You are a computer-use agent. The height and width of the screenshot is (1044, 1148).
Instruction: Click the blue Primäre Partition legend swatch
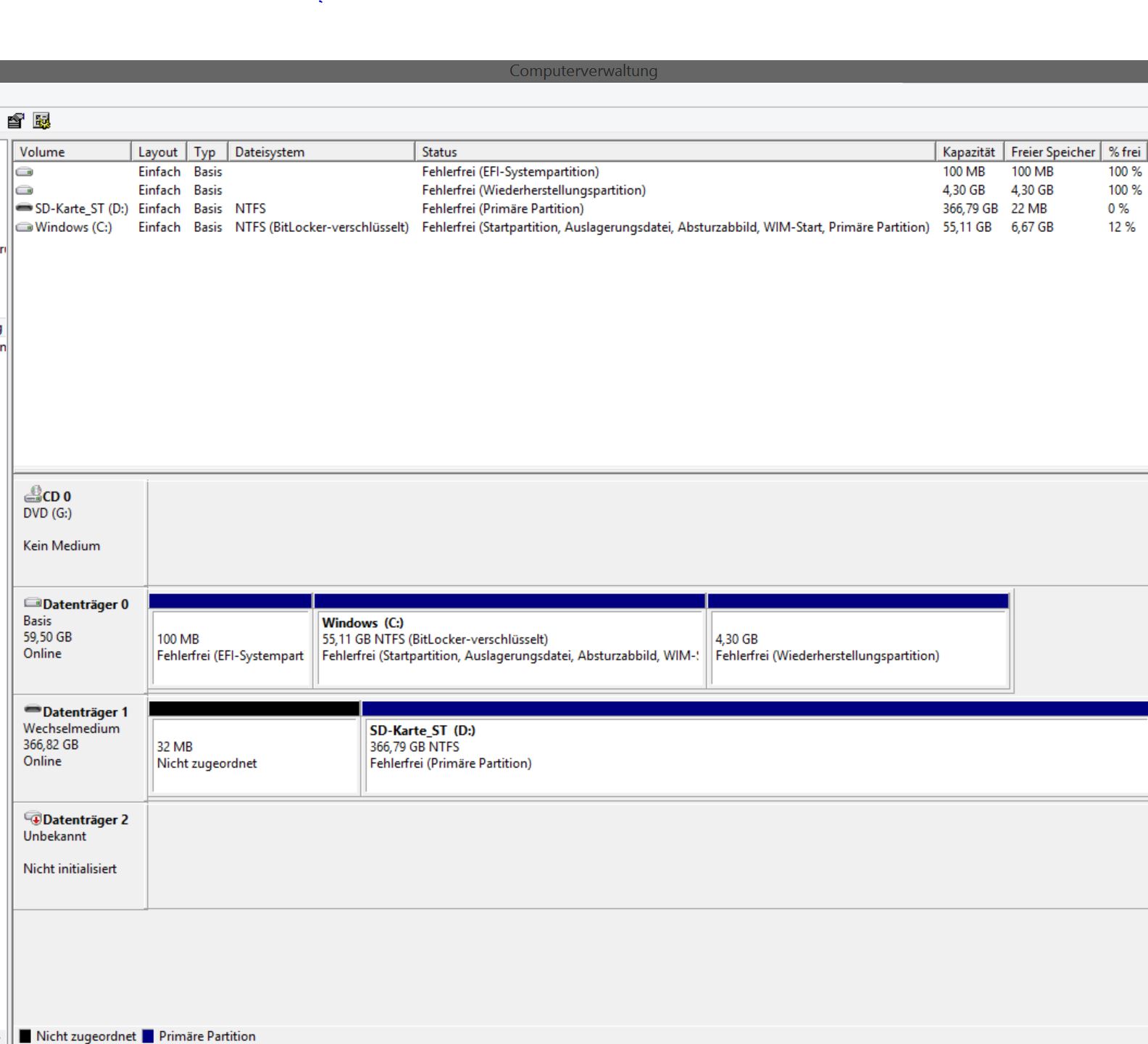pyautogui.click(x=149, y=1036)
